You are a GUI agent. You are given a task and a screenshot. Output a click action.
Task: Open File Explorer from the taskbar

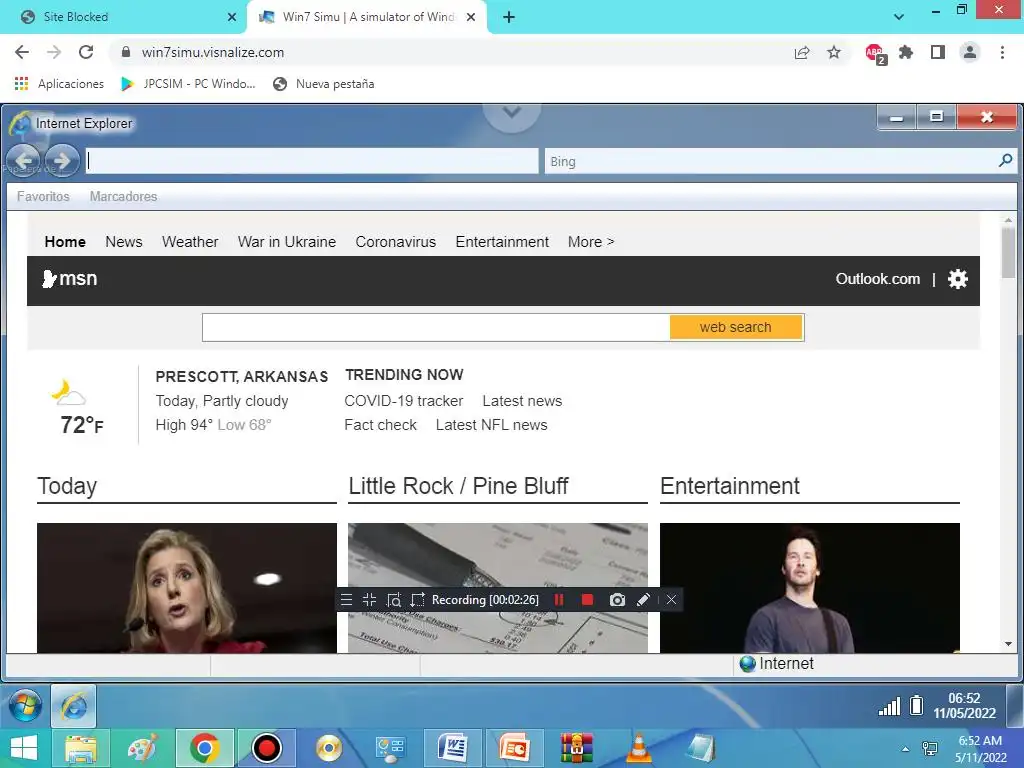point(80,748)
